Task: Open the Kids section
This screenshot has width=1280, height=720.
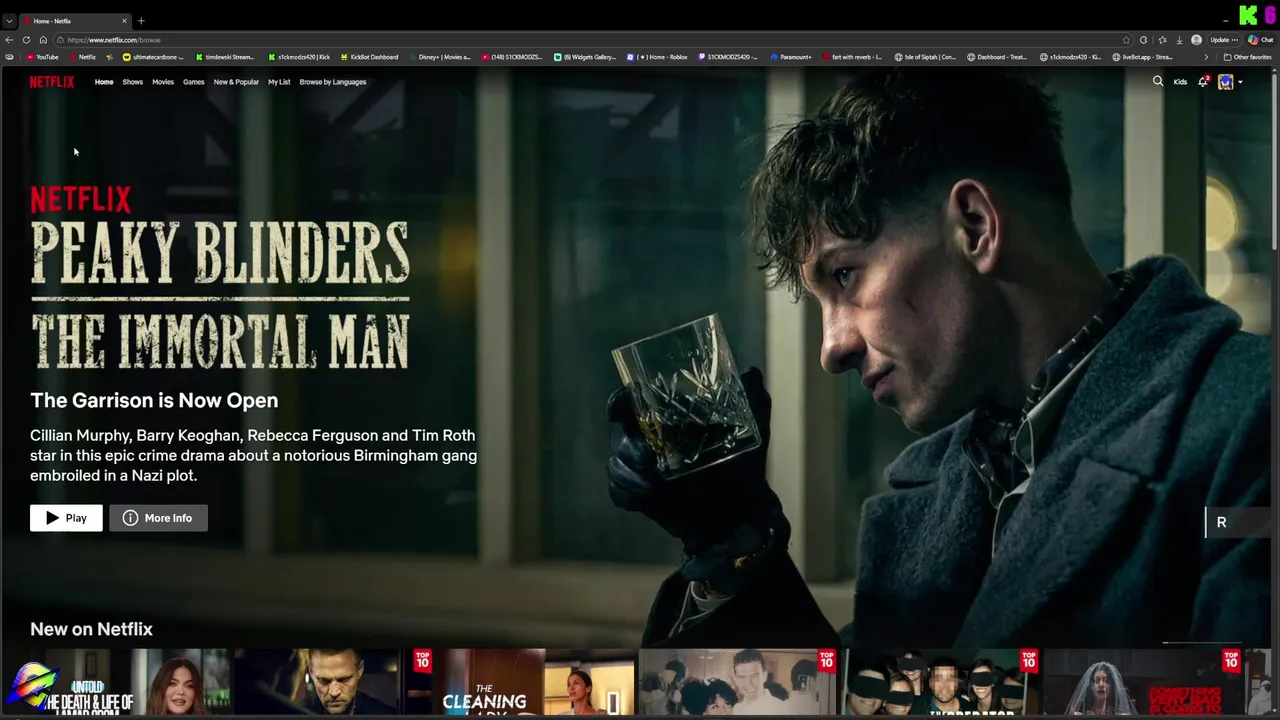Action: click(x=1180, y=82)
